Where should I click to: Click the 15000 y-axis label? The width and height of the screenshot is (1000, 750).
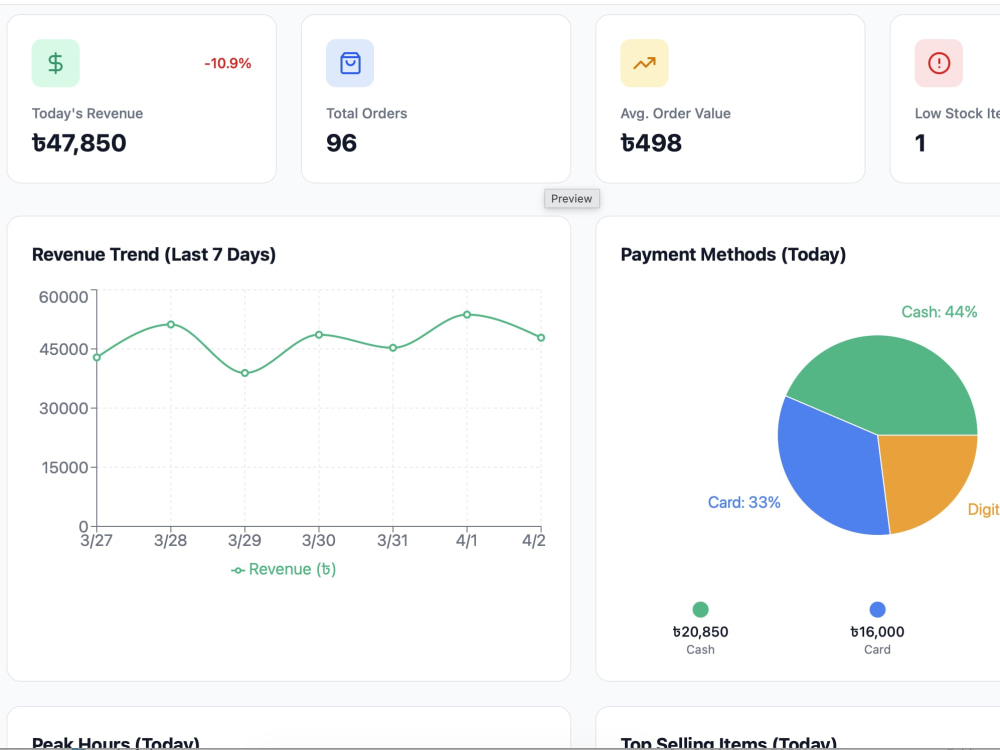point(64,468)
